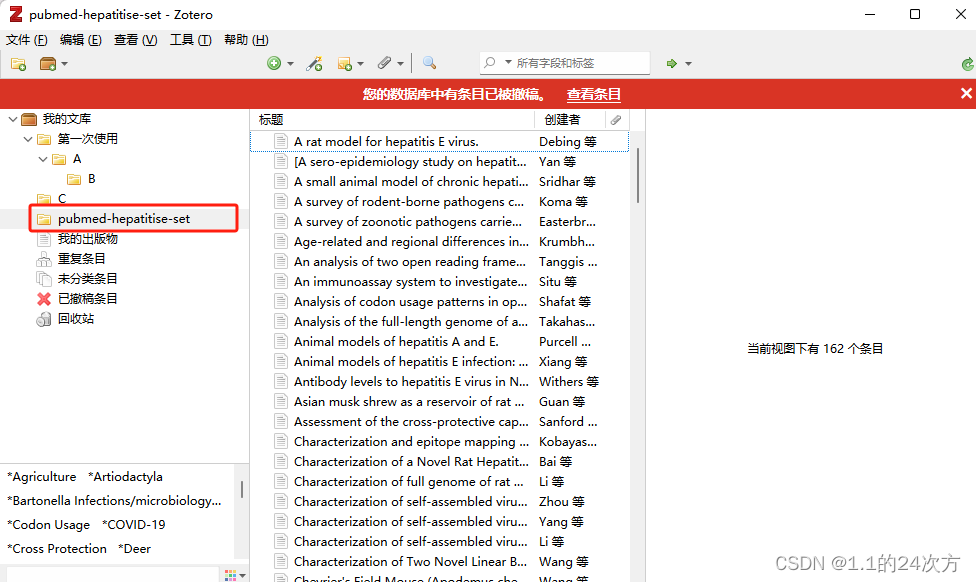The height and width of the screenshot is (582, 976).
Task: Open the search mode dropdown in the search box
Action: coord(508,62)
